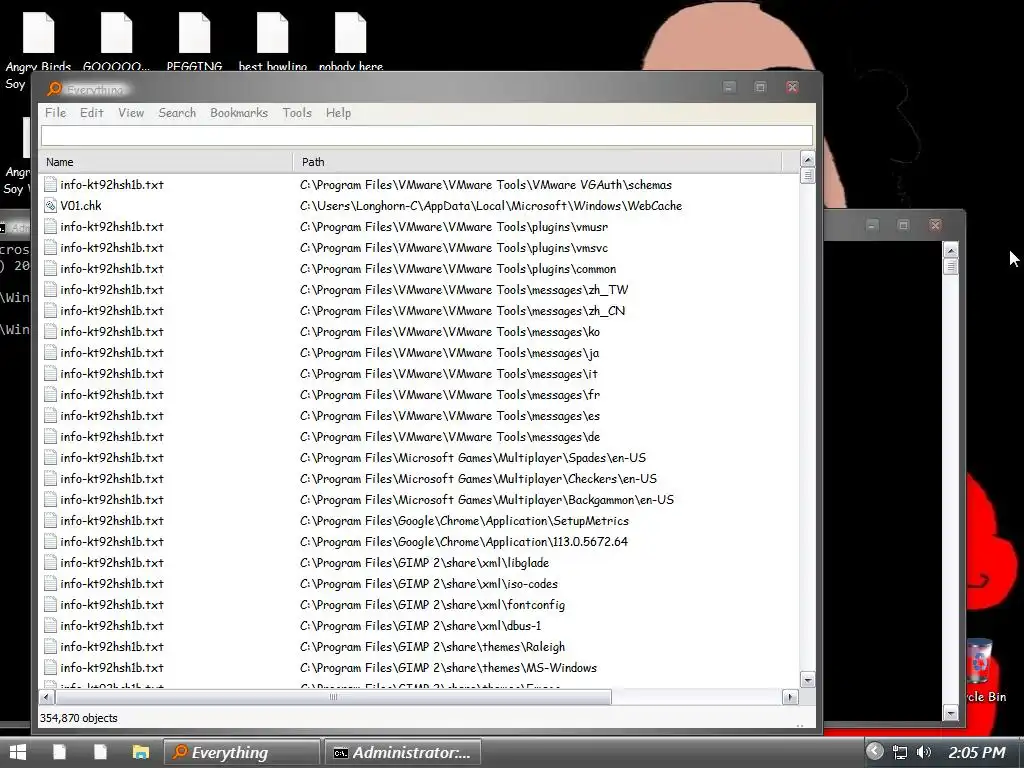
Task: Click path ending in Multiplayer\Spades\en-US
Action: (x=473, y=458)
